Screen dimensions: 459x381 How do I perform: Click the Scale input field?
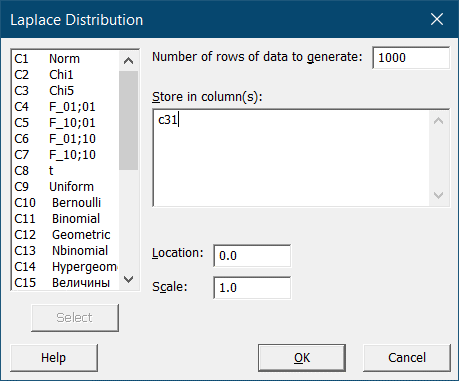[252, 288]
